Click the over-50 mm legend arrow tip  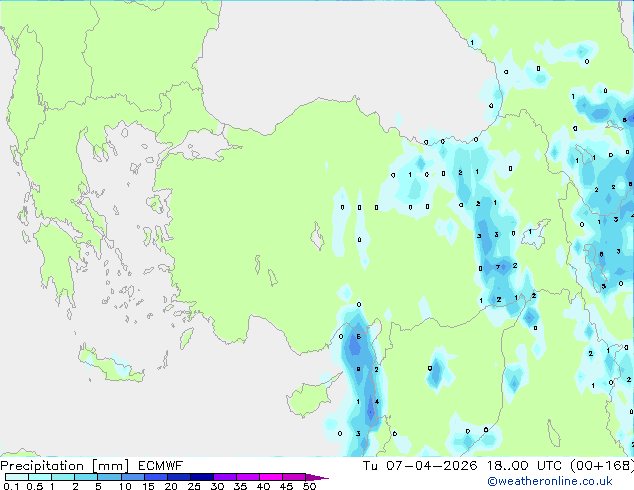(x=317, y=477)
